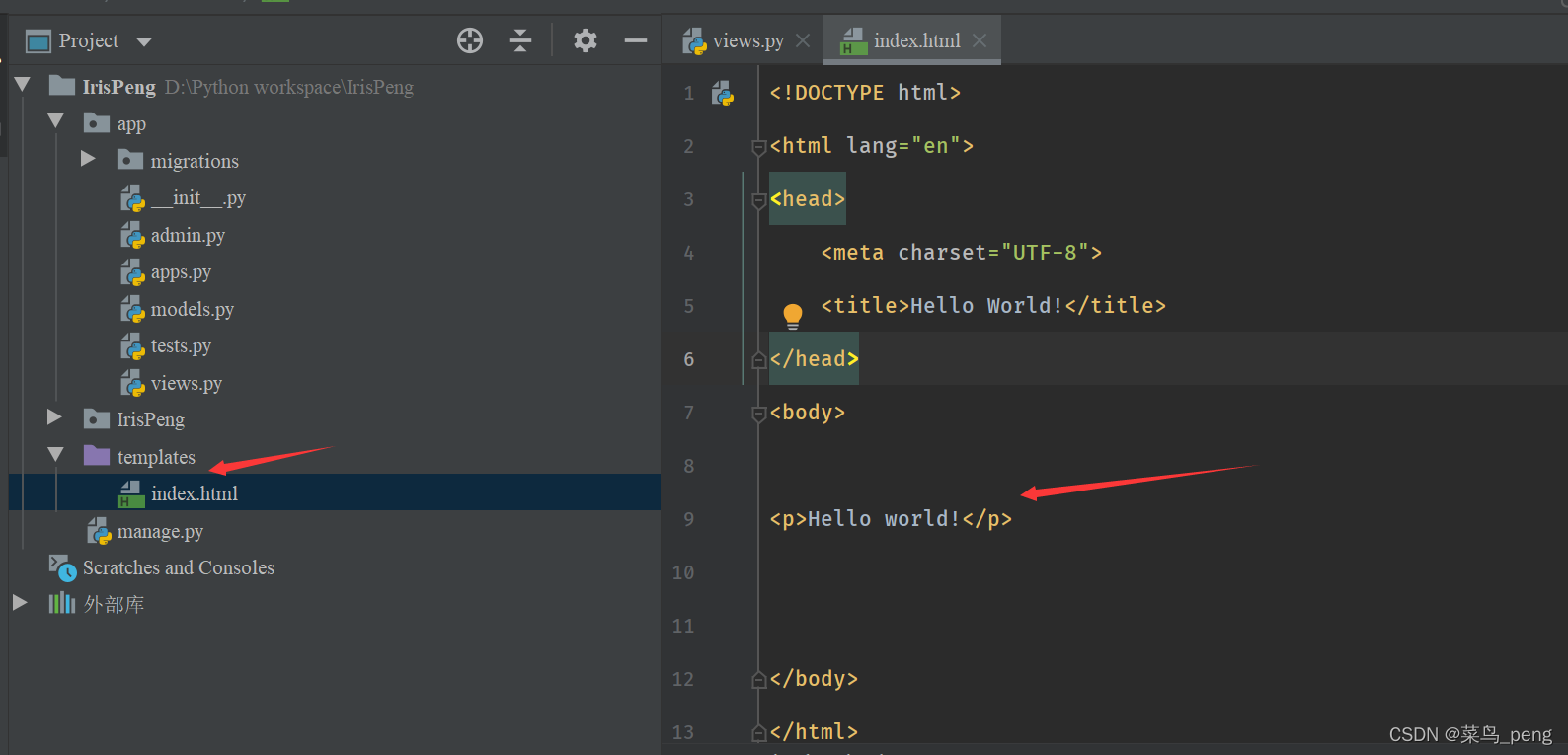Collapse the templates folder
Image resolution: width=1568 pixels, height=755 pixels.
[55, 455]
